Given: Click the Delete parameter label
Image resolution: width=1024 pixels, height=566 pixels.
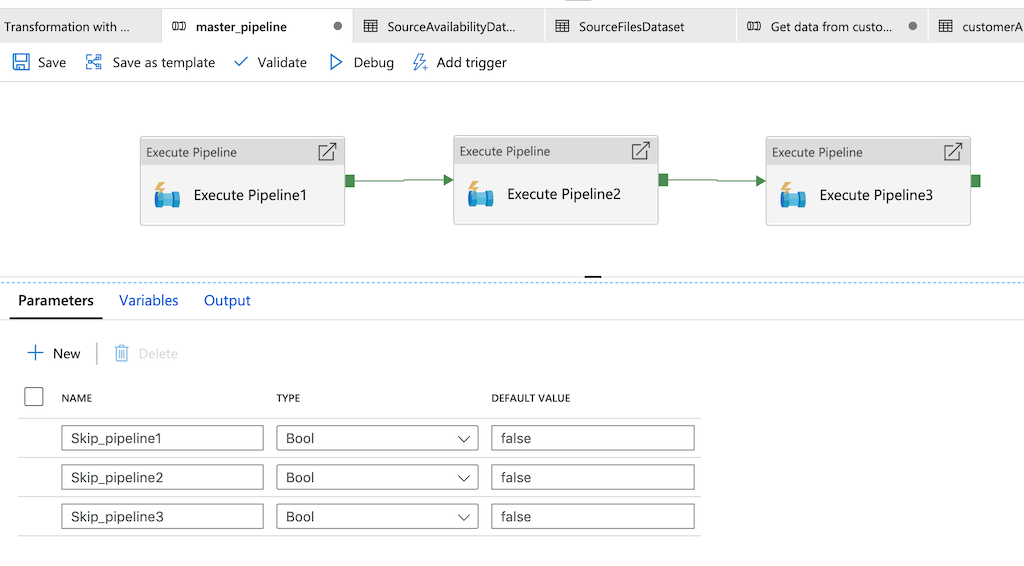Looking at the screenshot, I should [x=158, y=354].
